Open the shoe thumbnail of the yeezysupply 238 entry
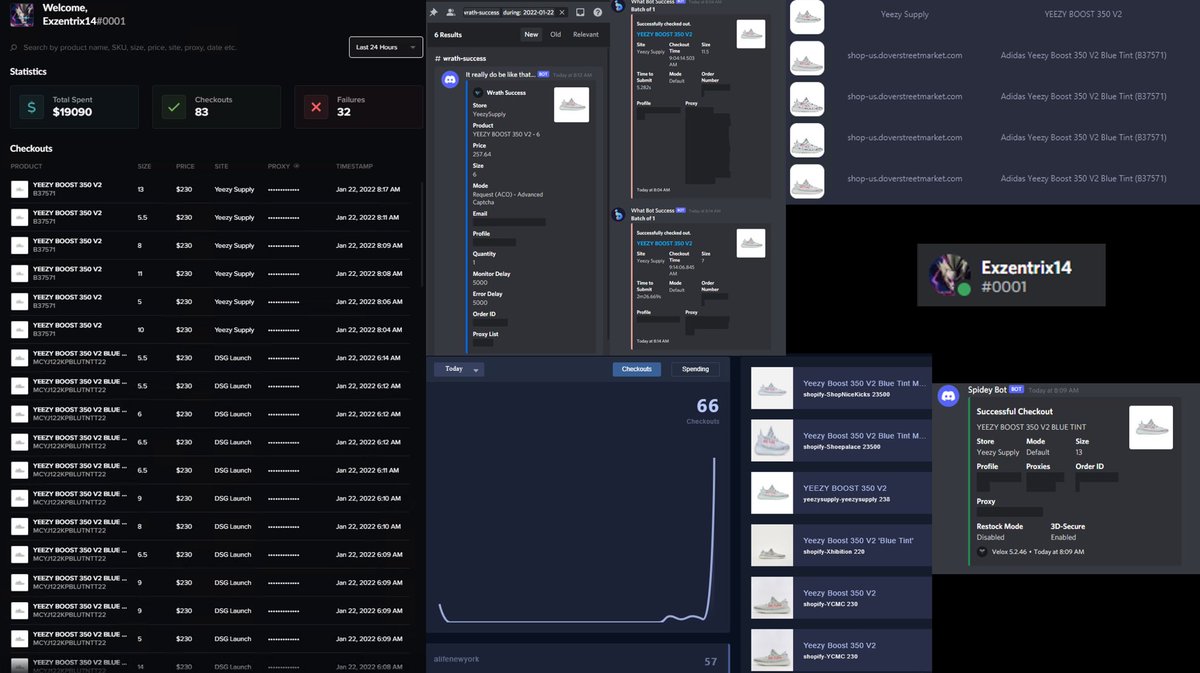1200x673 pixels. click(772, 493)
